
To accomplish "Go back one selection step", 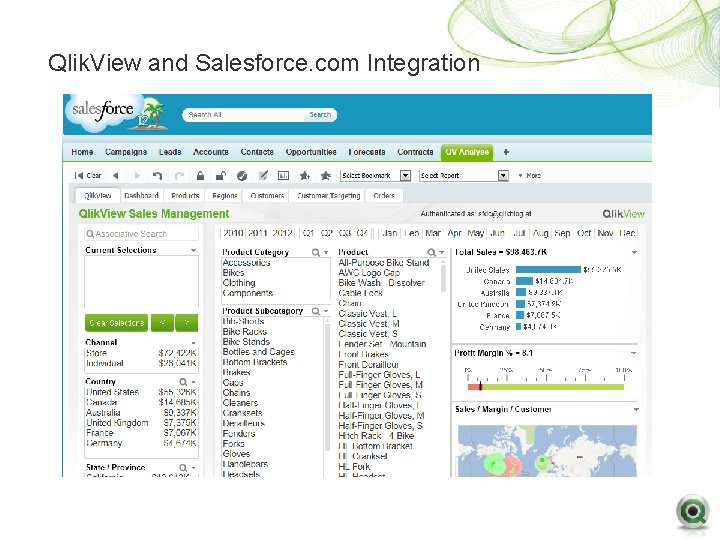I will coord(116,175).
